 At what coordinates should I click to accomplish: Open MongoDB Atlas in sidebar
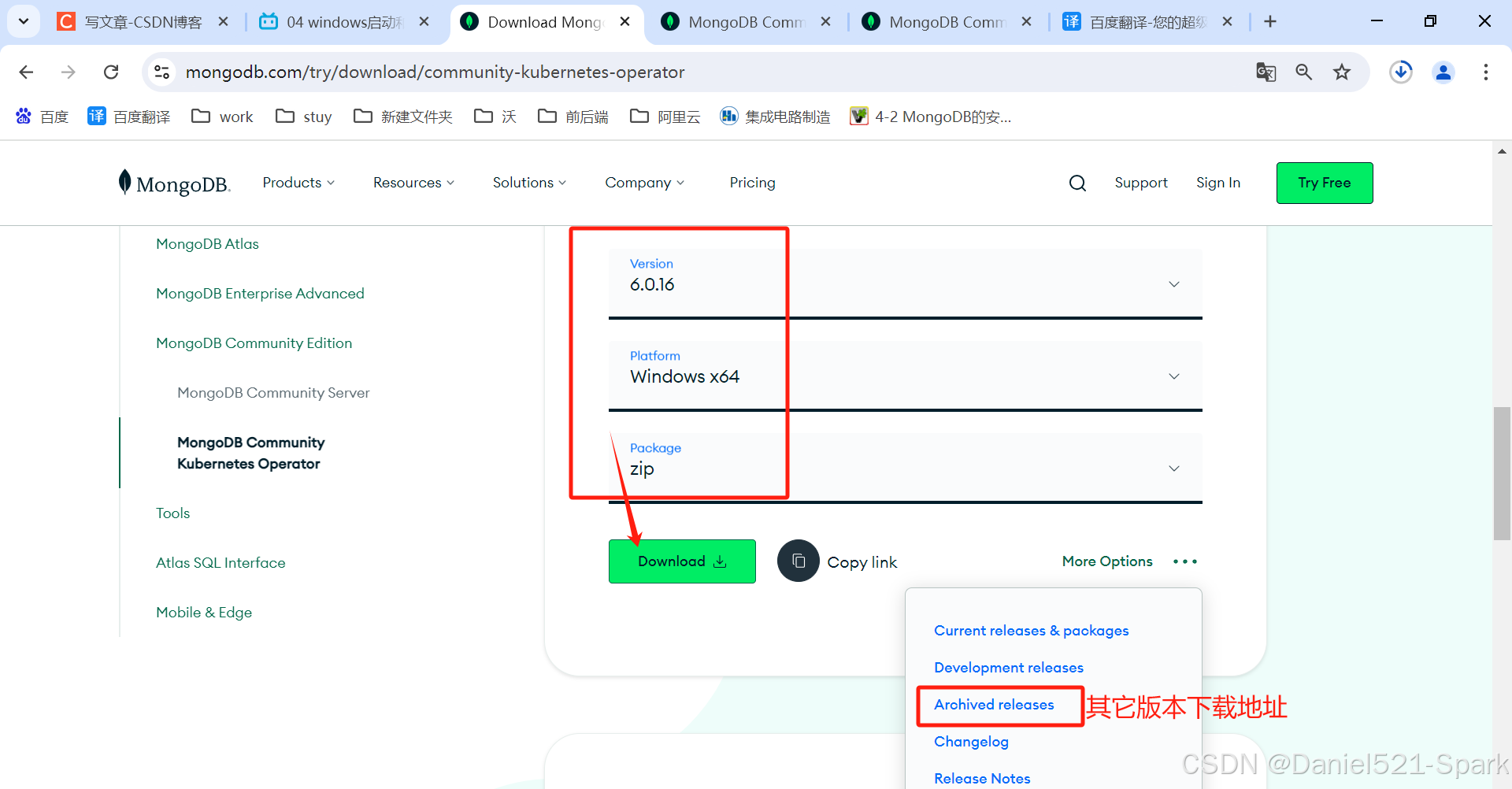click(x=207, y=244)
